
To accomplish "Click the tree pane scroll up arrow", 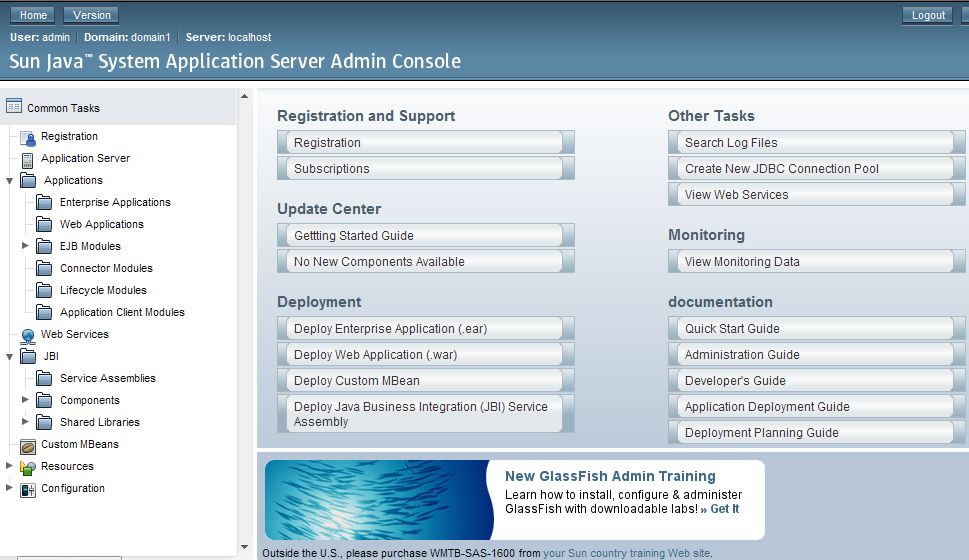I will pos(245,96).
